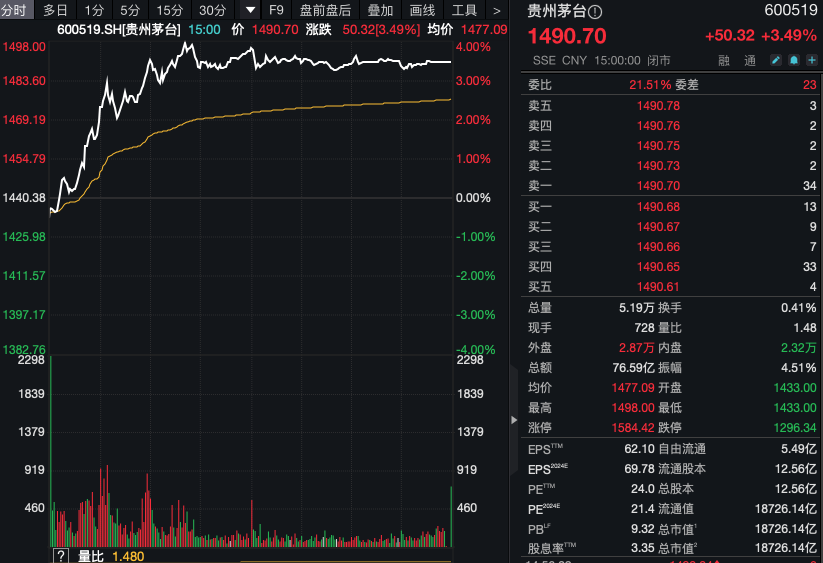The height and width of the screenshot is (563, 823).
Task: Click the 融 margin-trading indicator
Action: point(724,61)
